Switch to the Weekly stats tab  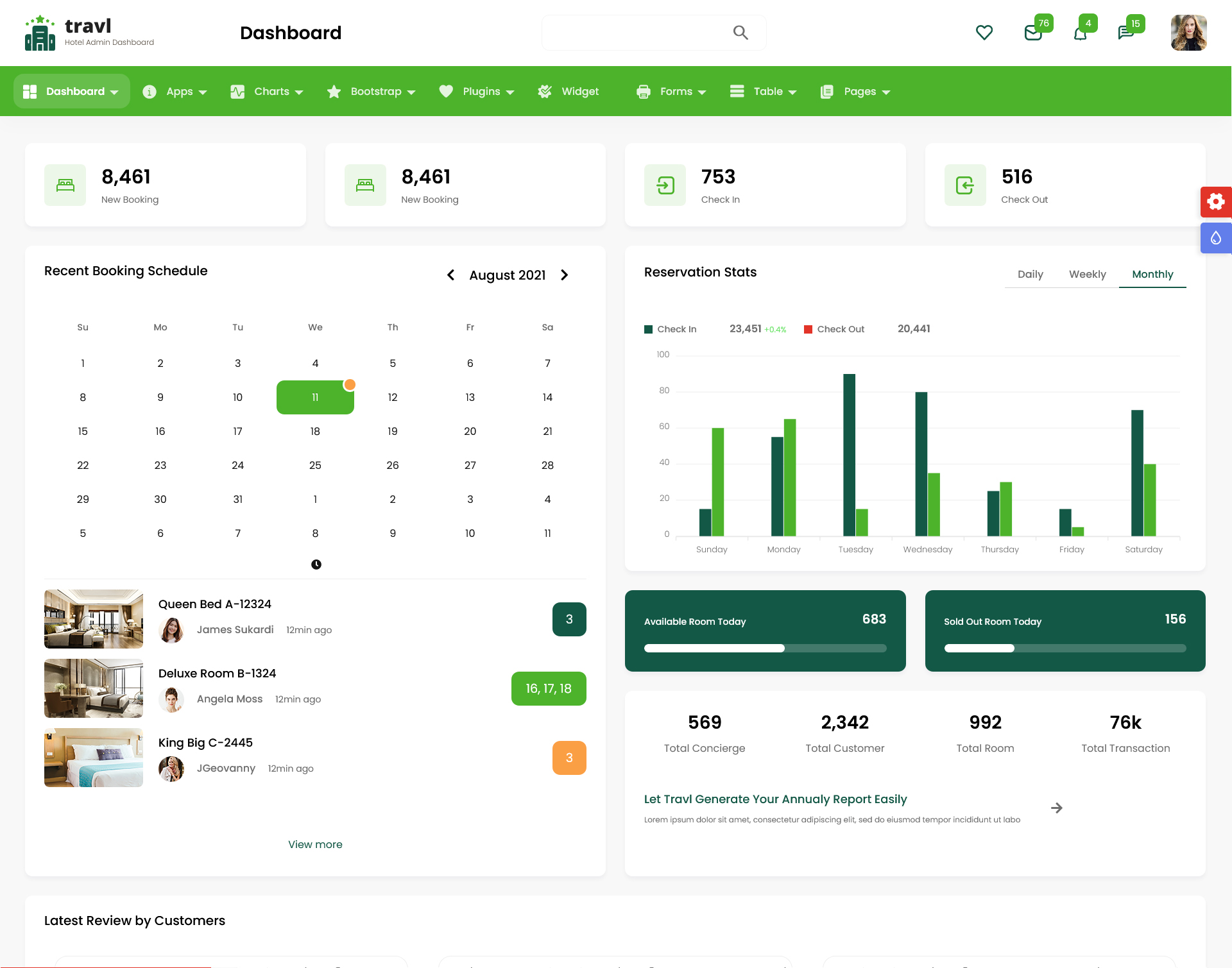tap(1087, 275)
